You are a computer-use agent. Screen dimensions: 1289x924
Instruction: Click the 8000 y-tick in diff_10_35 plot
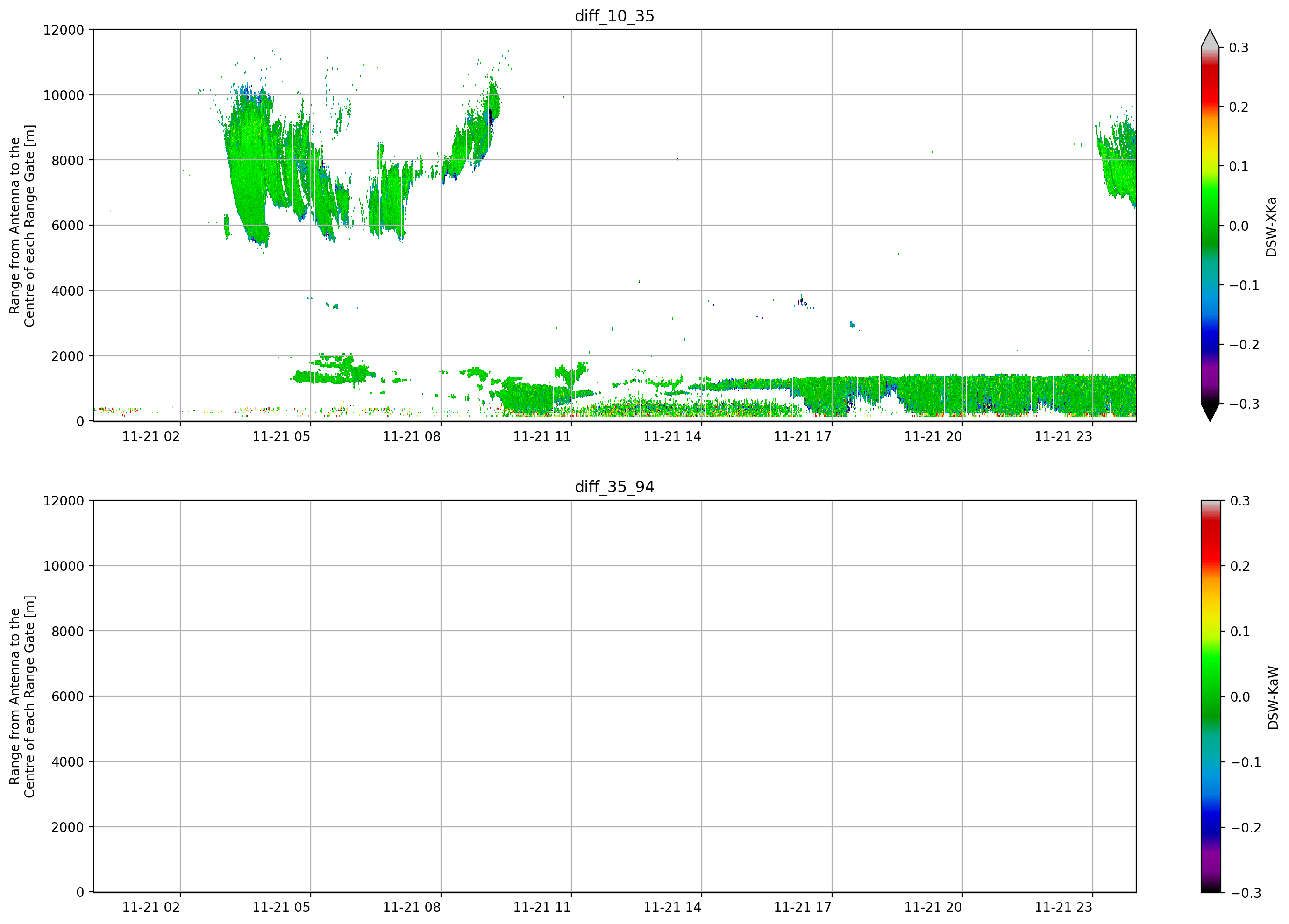pos(68,160)
